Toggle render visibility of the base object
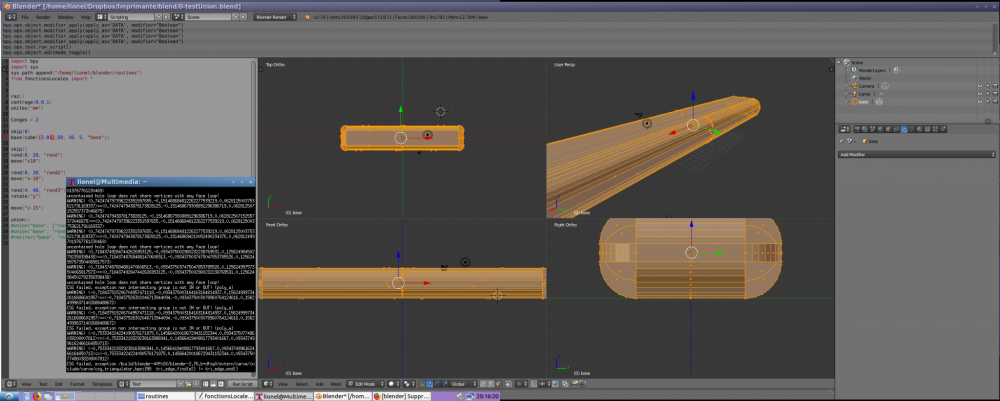Screen dimensions: 1000x401 (993, 102)
